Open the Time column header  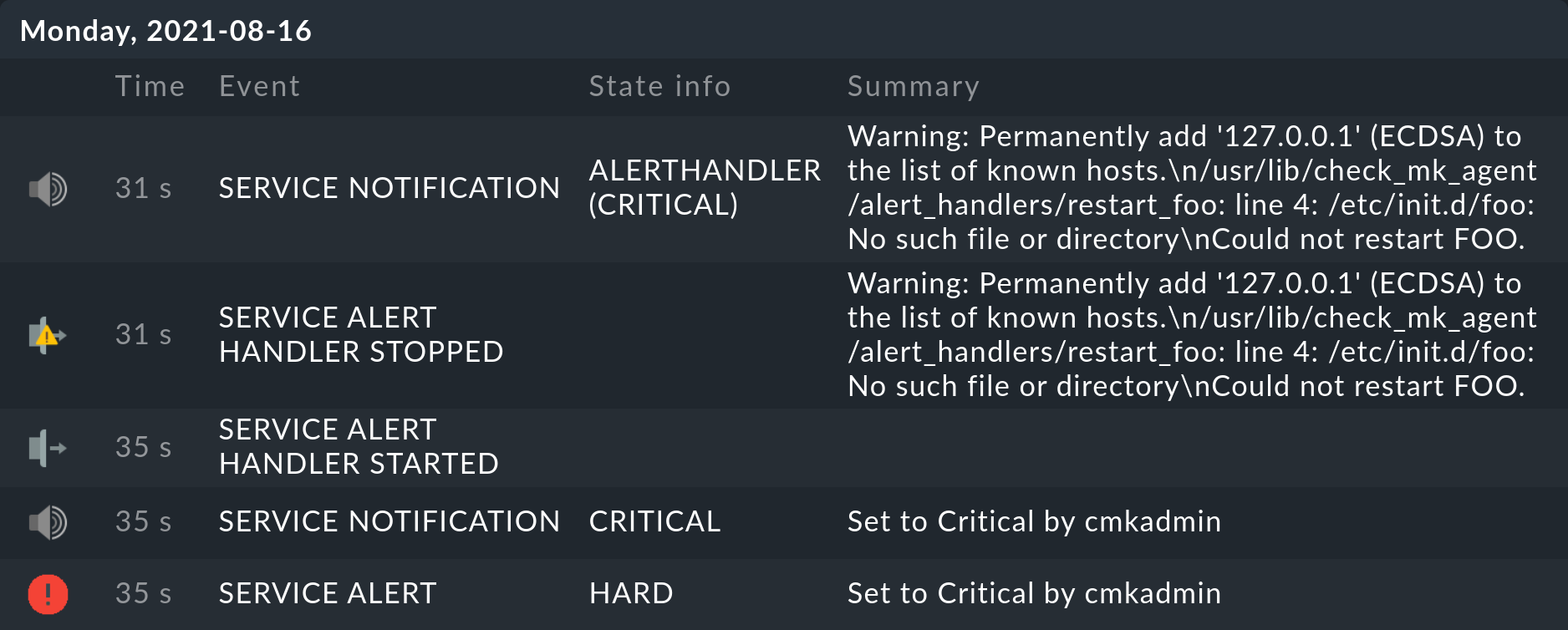(x=150, y=86)
